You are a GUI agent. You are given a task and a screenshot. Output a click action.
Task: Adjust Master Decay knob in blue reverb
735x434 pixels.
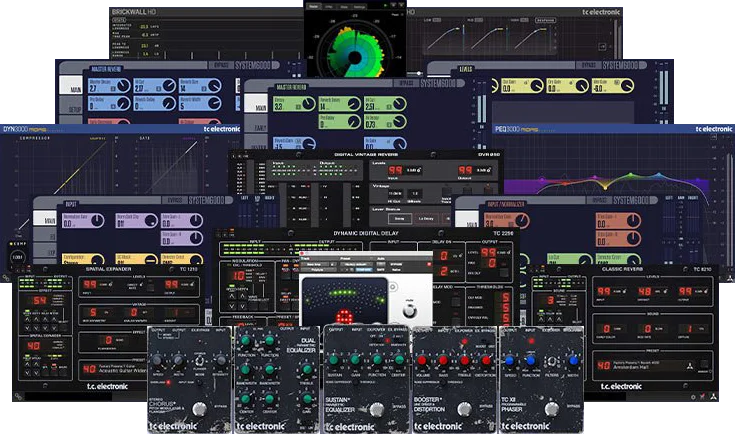point(123,86)
